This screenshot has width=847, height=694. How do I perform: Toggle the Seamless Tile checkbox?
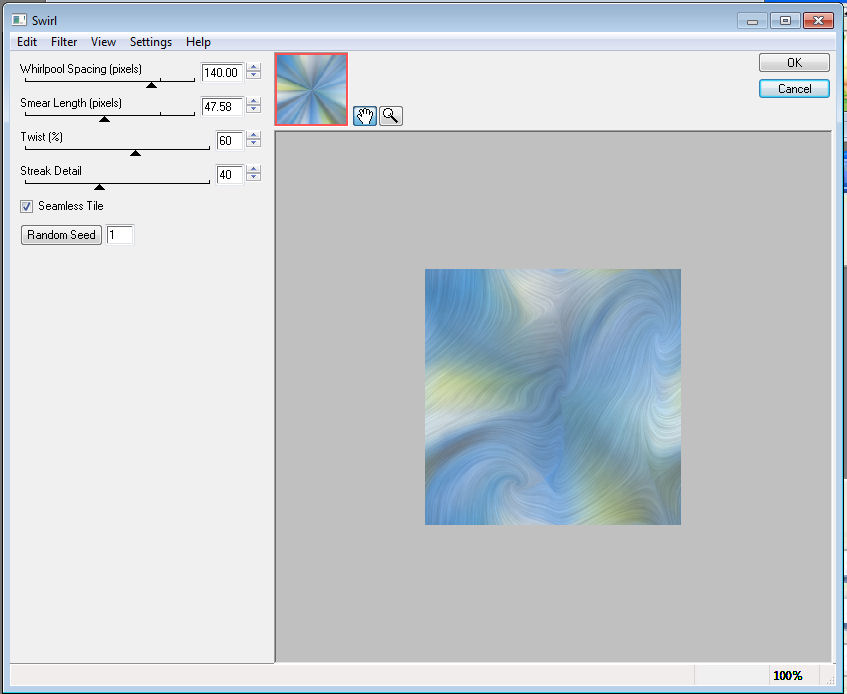[x=27, y=207]
